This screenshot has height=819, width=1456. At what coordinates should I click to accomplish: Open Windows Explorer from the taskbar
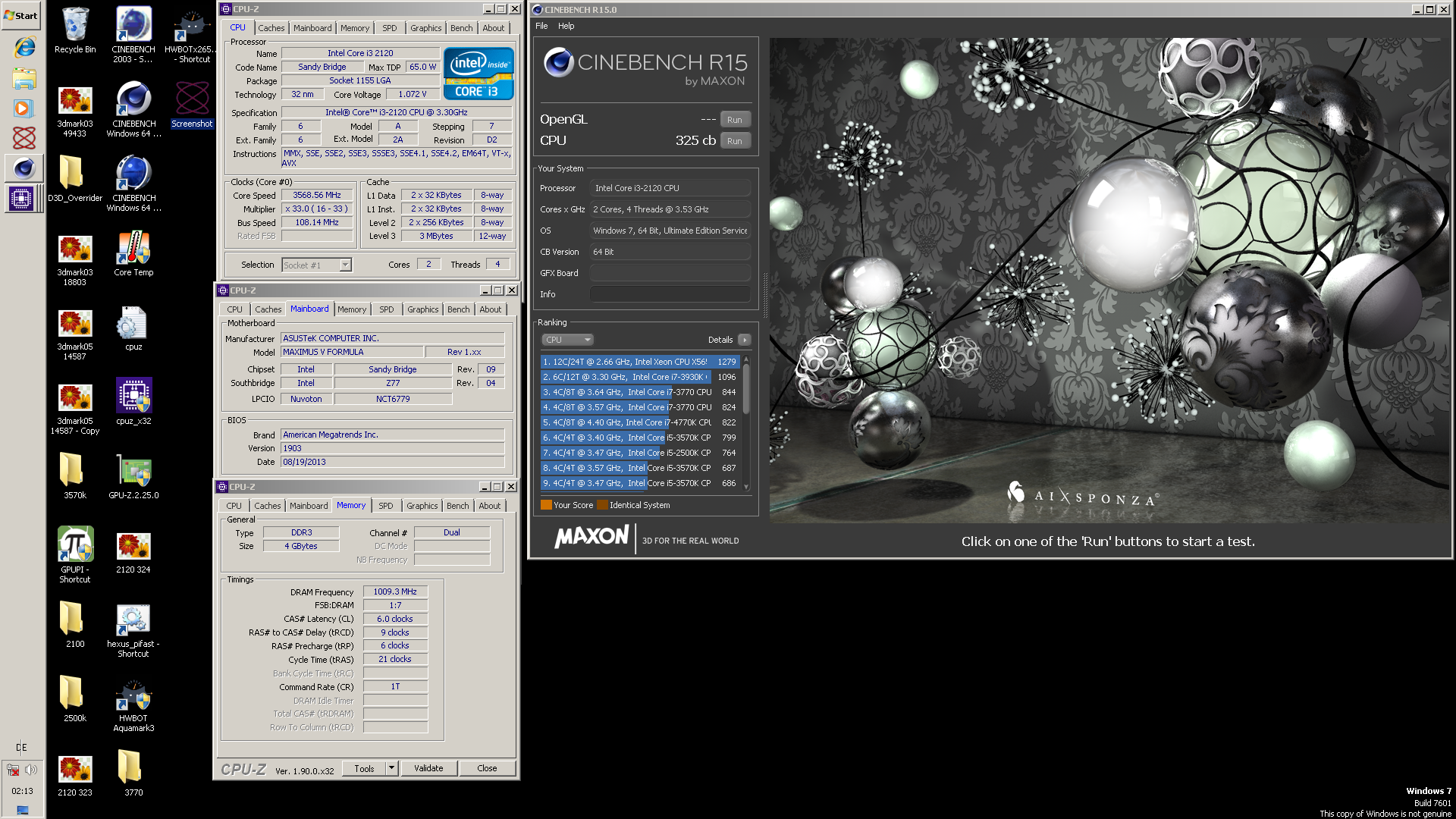coord(24,78)
